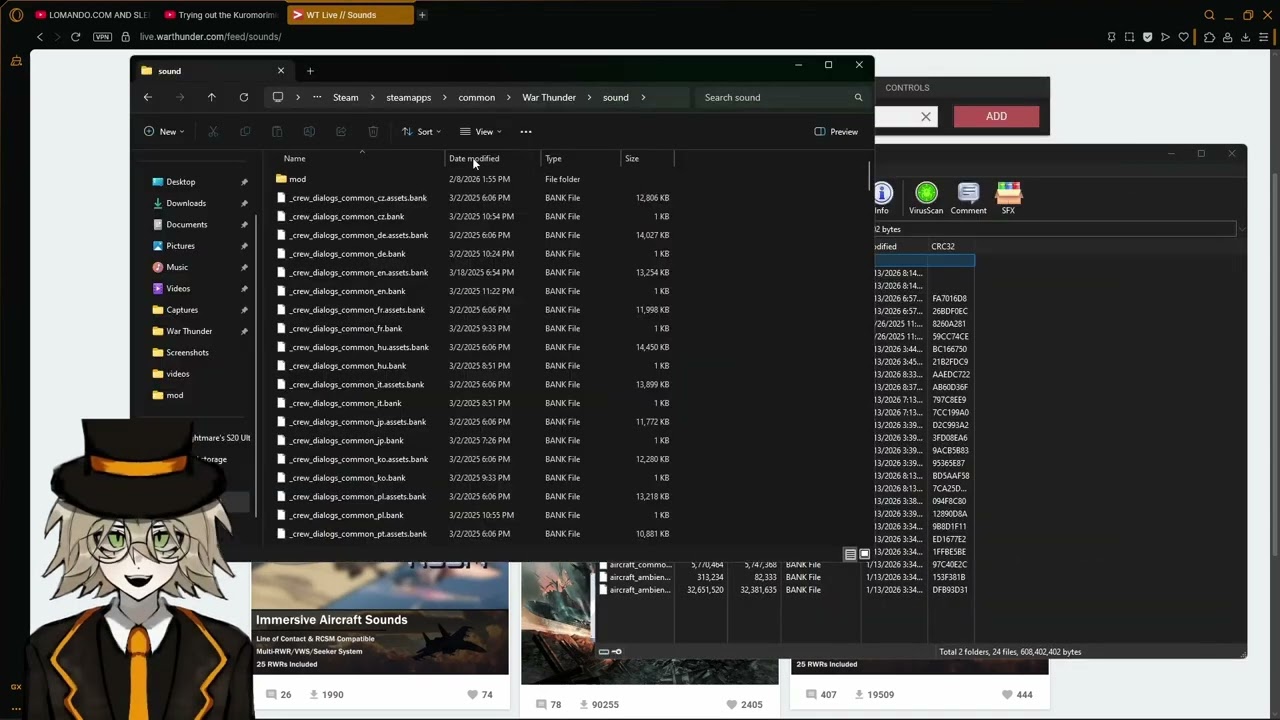Click the 'common' breadcrumb
This screenshot has height=720, width=1280.
477,98
